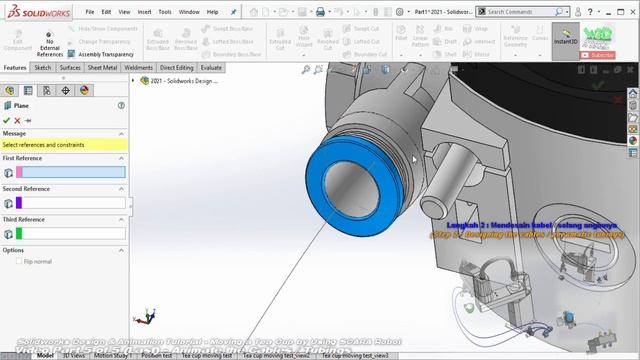Switch to the Surfaces tab
This screenshot has height=360, width=640.
coord(70,68)
